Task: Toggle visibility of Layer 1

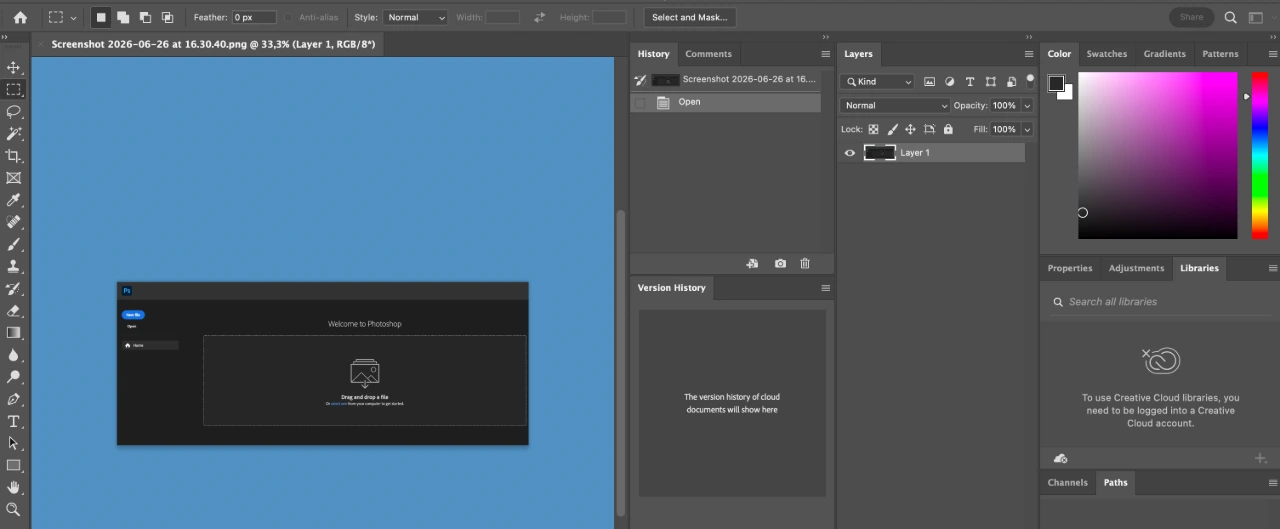Action: (x=850, y=153)
